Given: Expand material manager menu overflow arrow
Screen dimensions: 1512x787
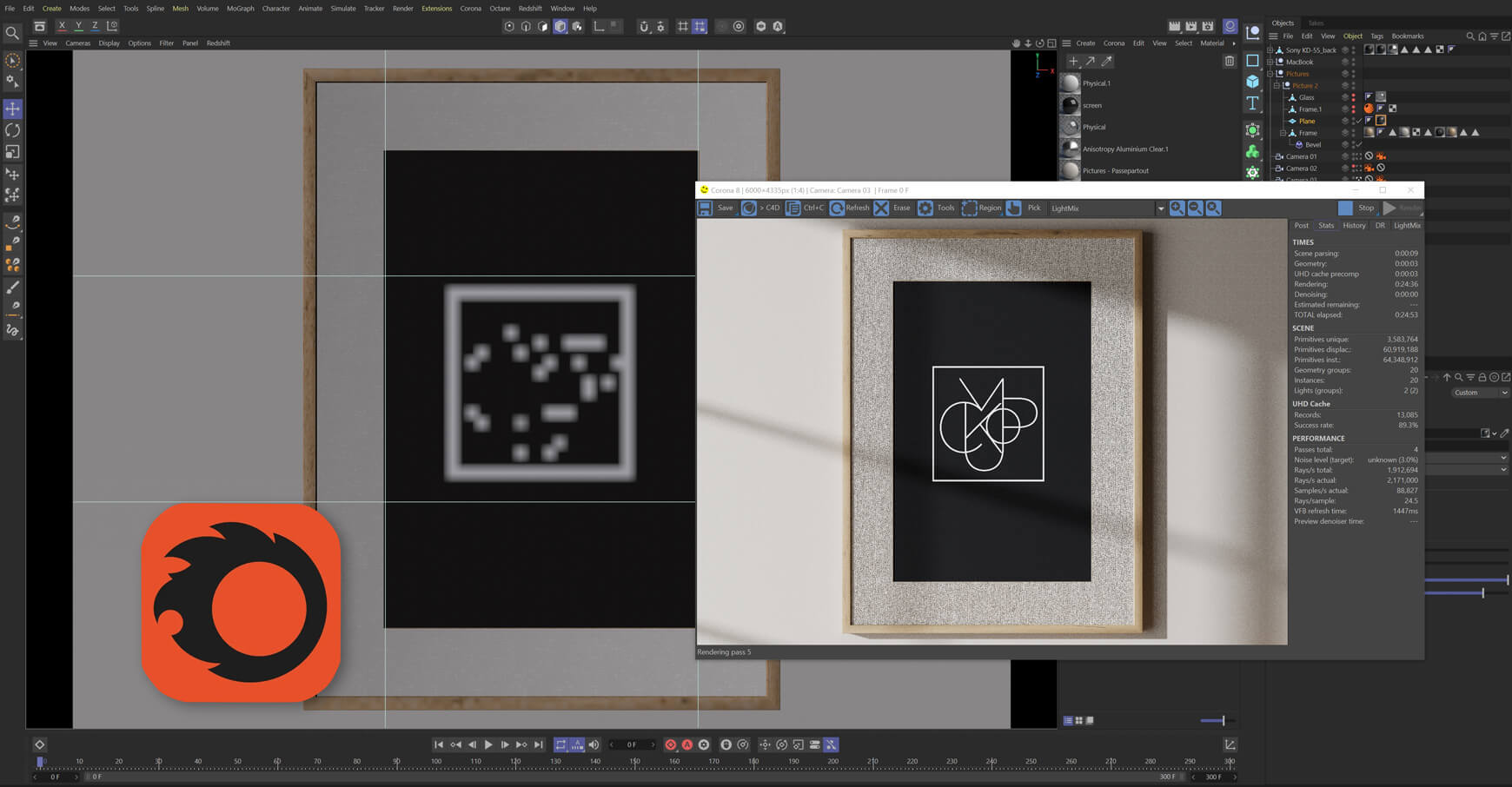Looking at the screenshot, I should (1233, 43).
